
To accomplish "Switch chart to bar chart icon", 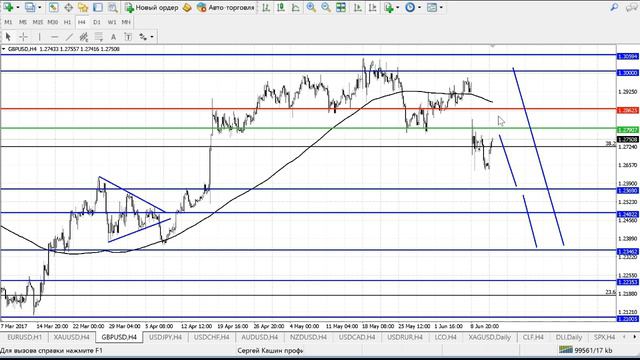I will [266, 7].
